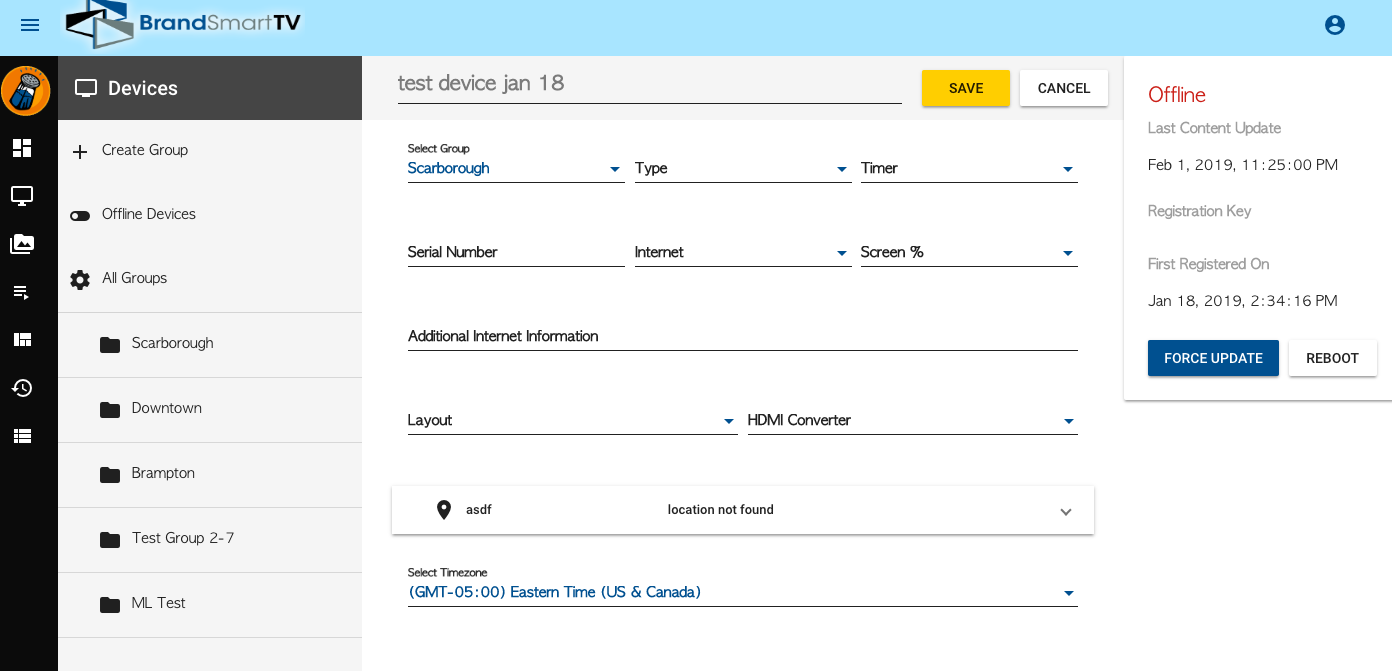Image resolution: width=1392 pixels, height=671 pixels.
Task: Open the hamburger navigation menu
Action: tap(30, 25)
